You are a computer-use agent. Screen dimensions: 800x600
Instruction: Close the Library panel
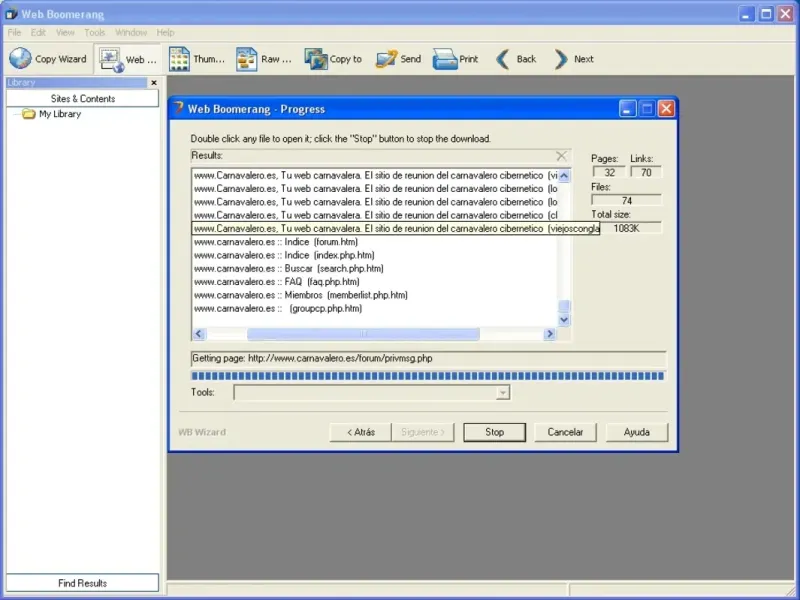154,83
